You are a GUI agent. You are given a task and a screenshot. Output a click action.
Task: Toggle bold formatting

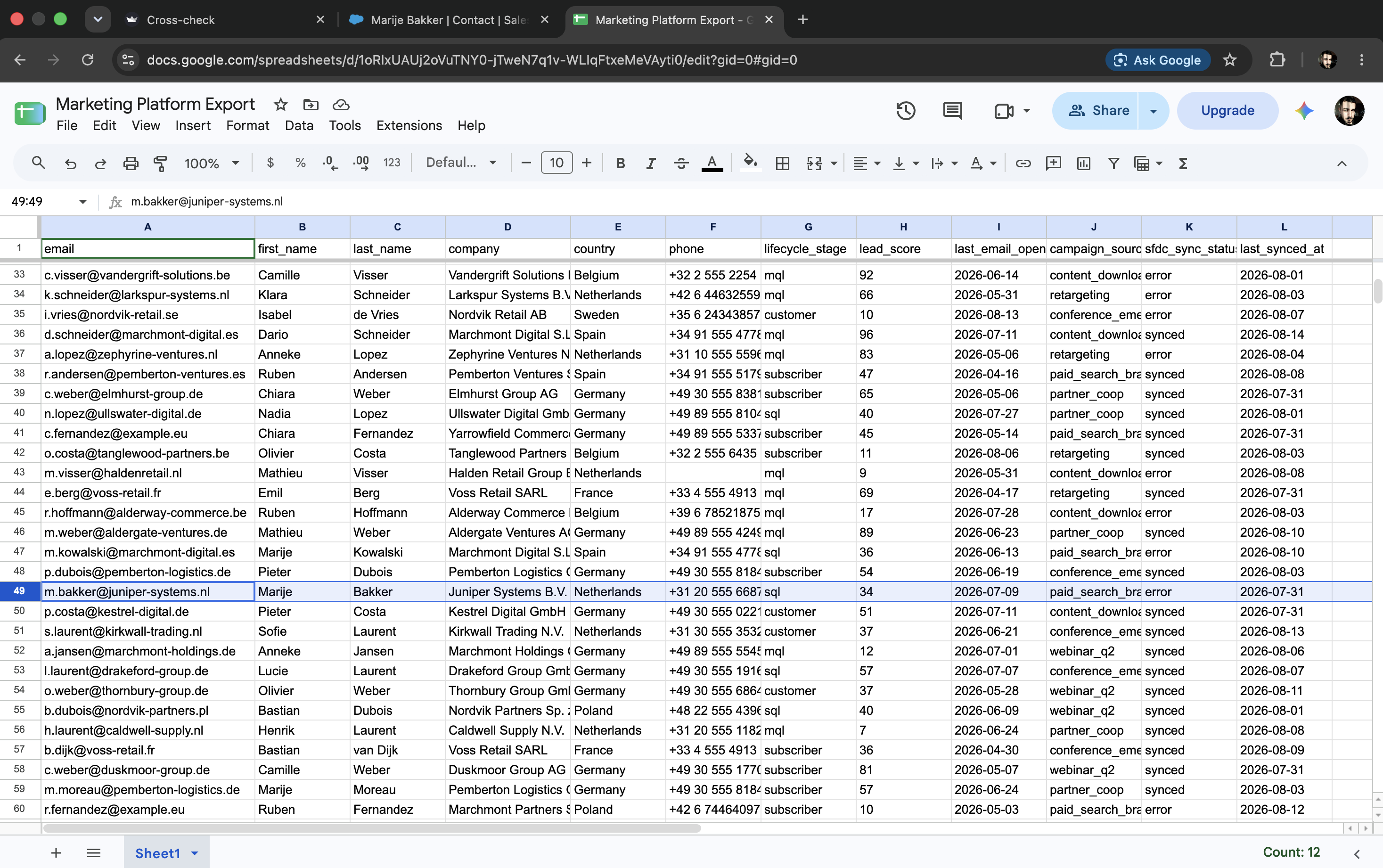click(x=621, y=163)
